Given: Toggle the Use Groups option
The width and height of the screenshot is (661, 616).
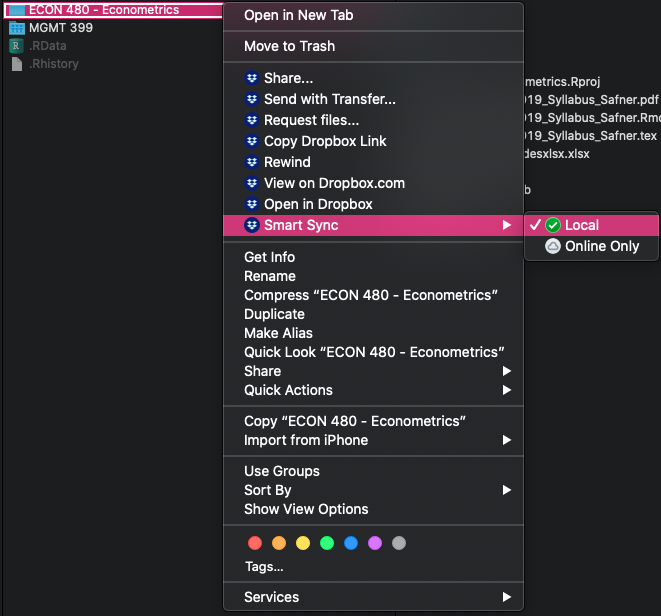Looking at the screenshot, I should click(282, 471).
